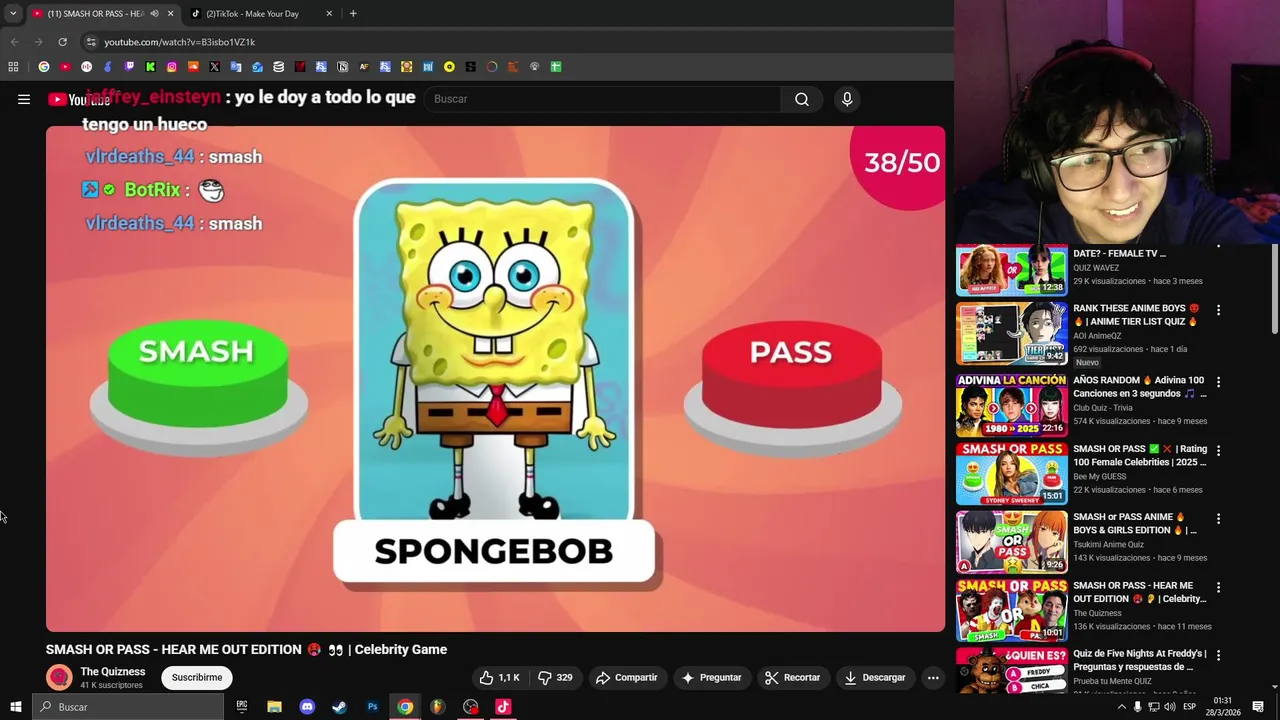
Task: Open the X (Twitter) bookmark
Action: (x=214, y=67)
